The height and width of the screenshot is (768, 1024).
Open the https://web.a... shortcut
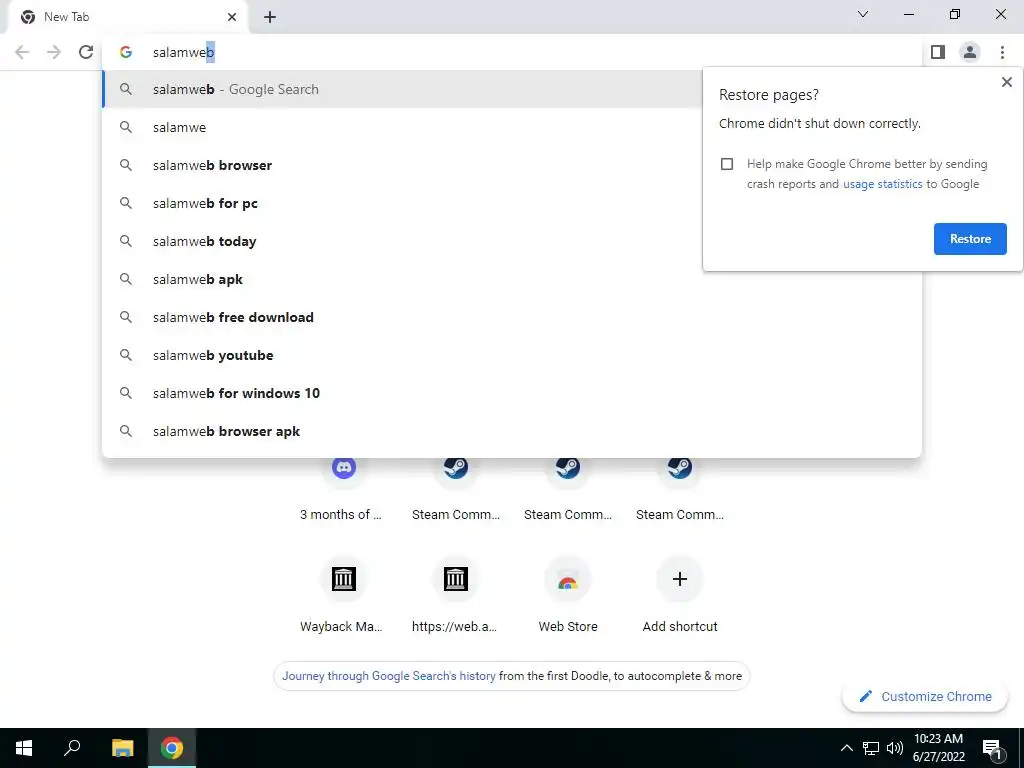456,594
